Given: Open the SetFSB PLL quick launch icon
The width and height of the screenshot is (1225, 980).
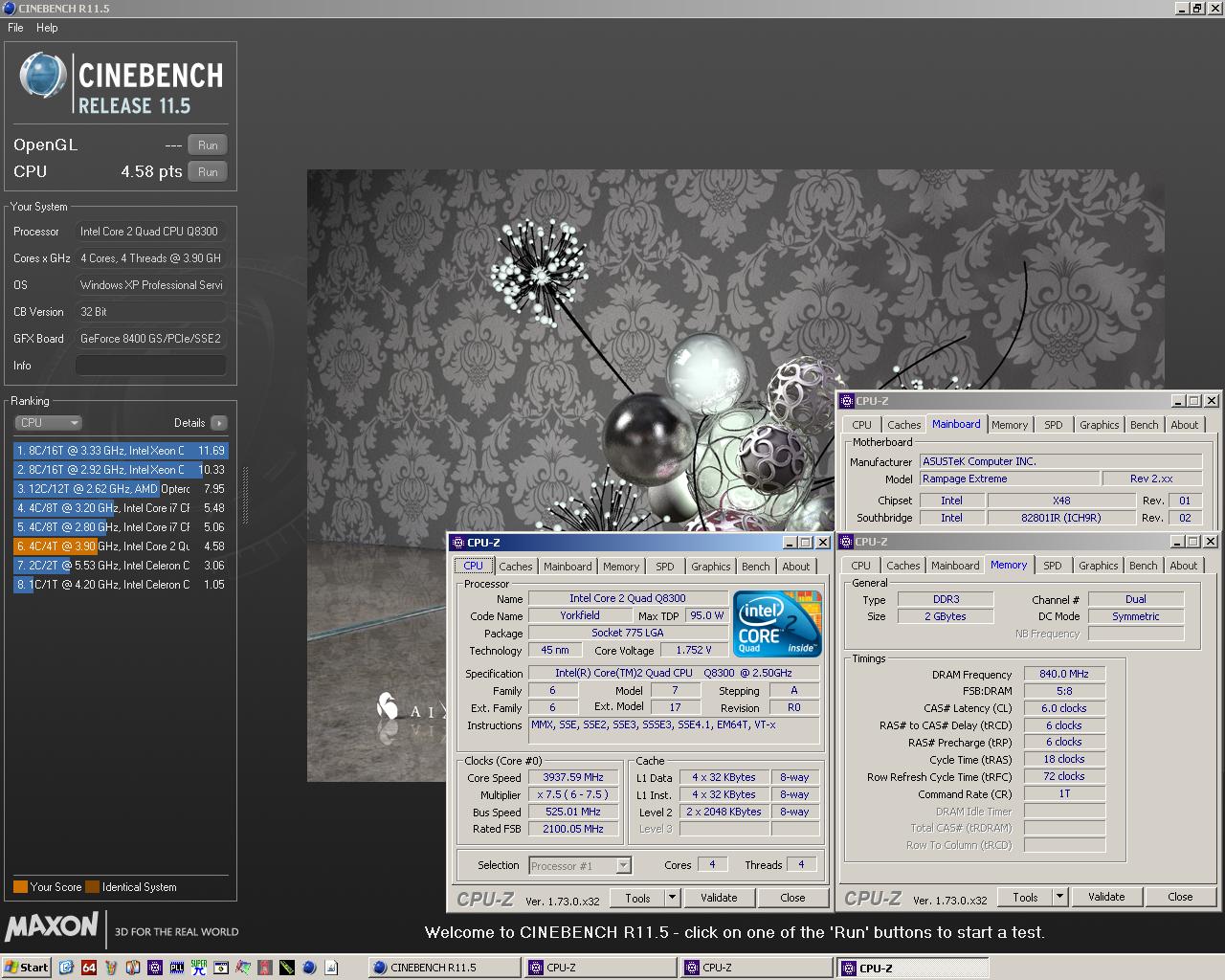Looking at the screenshot, I should [x=177, y=968].
